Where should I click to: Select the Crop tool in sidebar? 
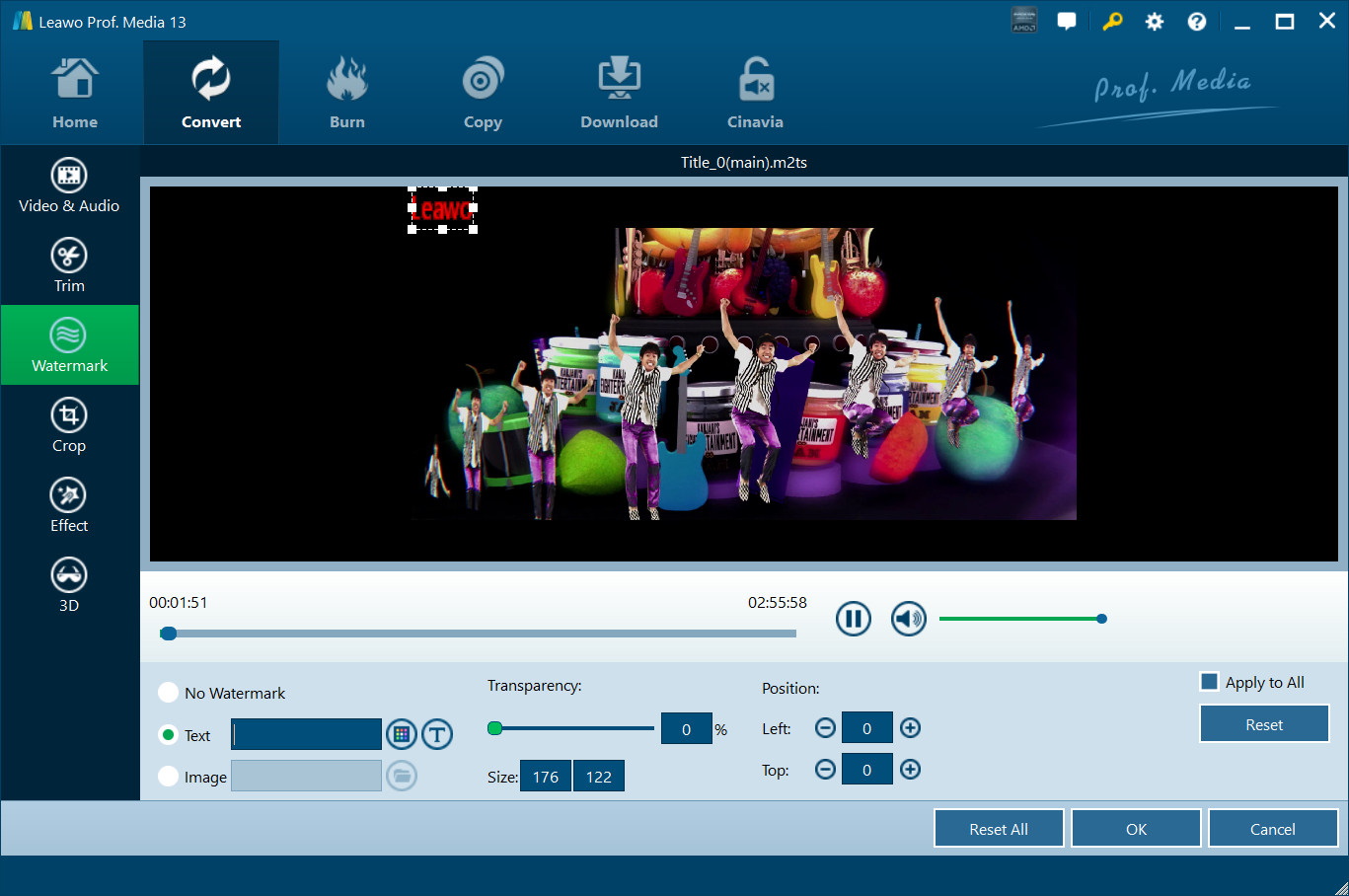69,425
